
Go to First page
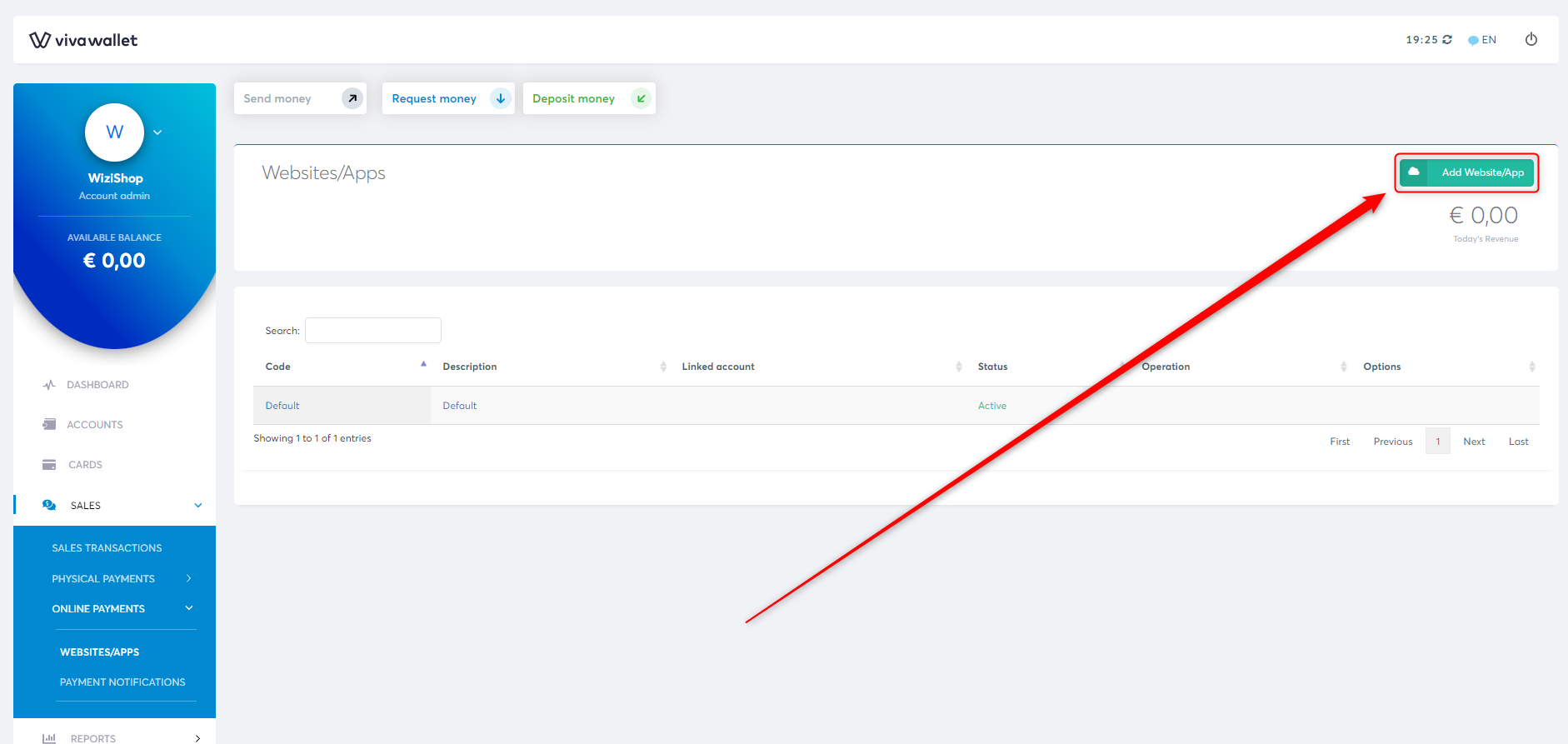[x=1340, y=442]
